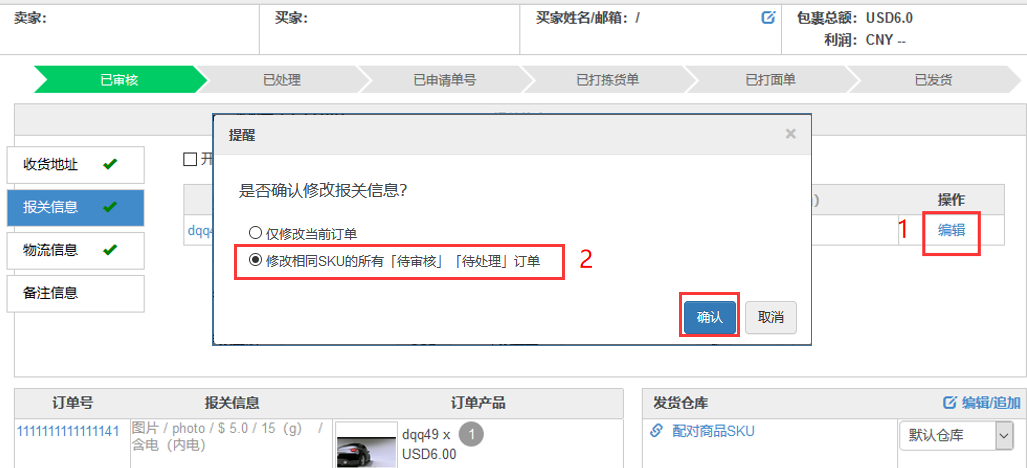Open order number 1111111111111141 link
Viewport: 1027px width, 468px height.
(x=68, y=430)
